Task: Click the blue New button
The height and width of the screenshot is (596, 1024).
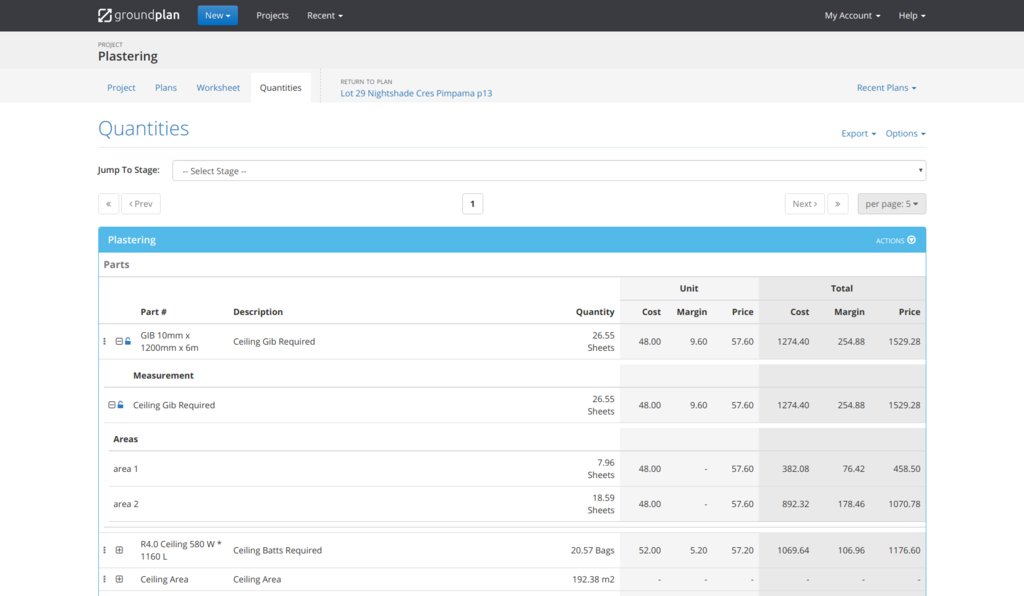Action: [217, 16]
